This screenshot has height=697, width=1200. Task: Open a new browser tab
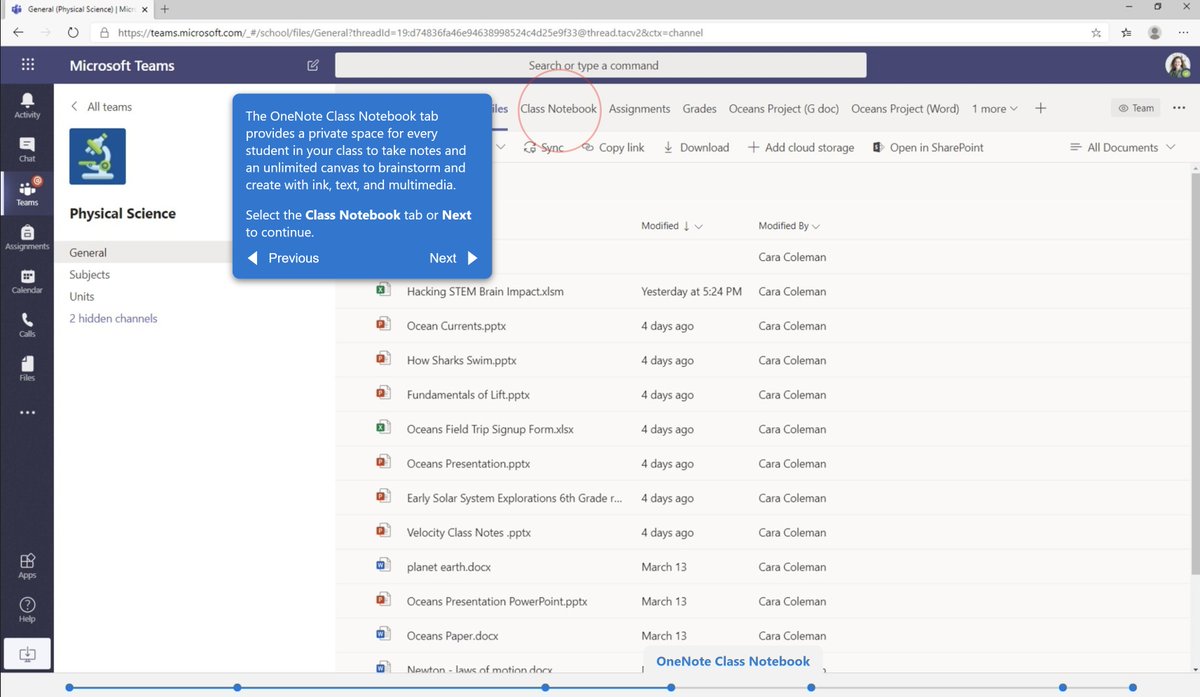pyautogui.click(x=165, y=9)
